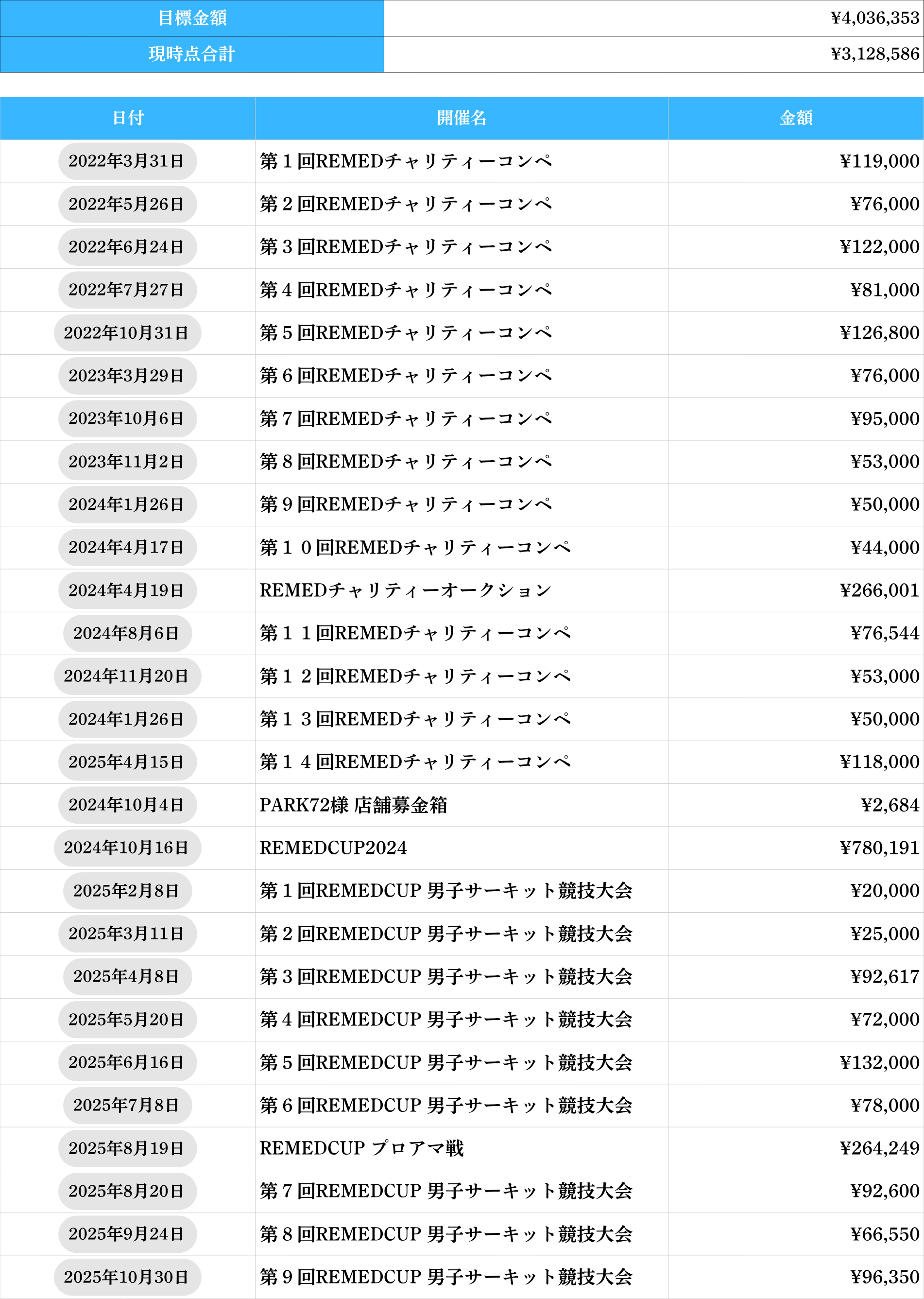Click 第５回REMEDチャリティーコンペ event name
This screenshot has width=924, height=1299.
pyautogui.click(x=406, y=333)
